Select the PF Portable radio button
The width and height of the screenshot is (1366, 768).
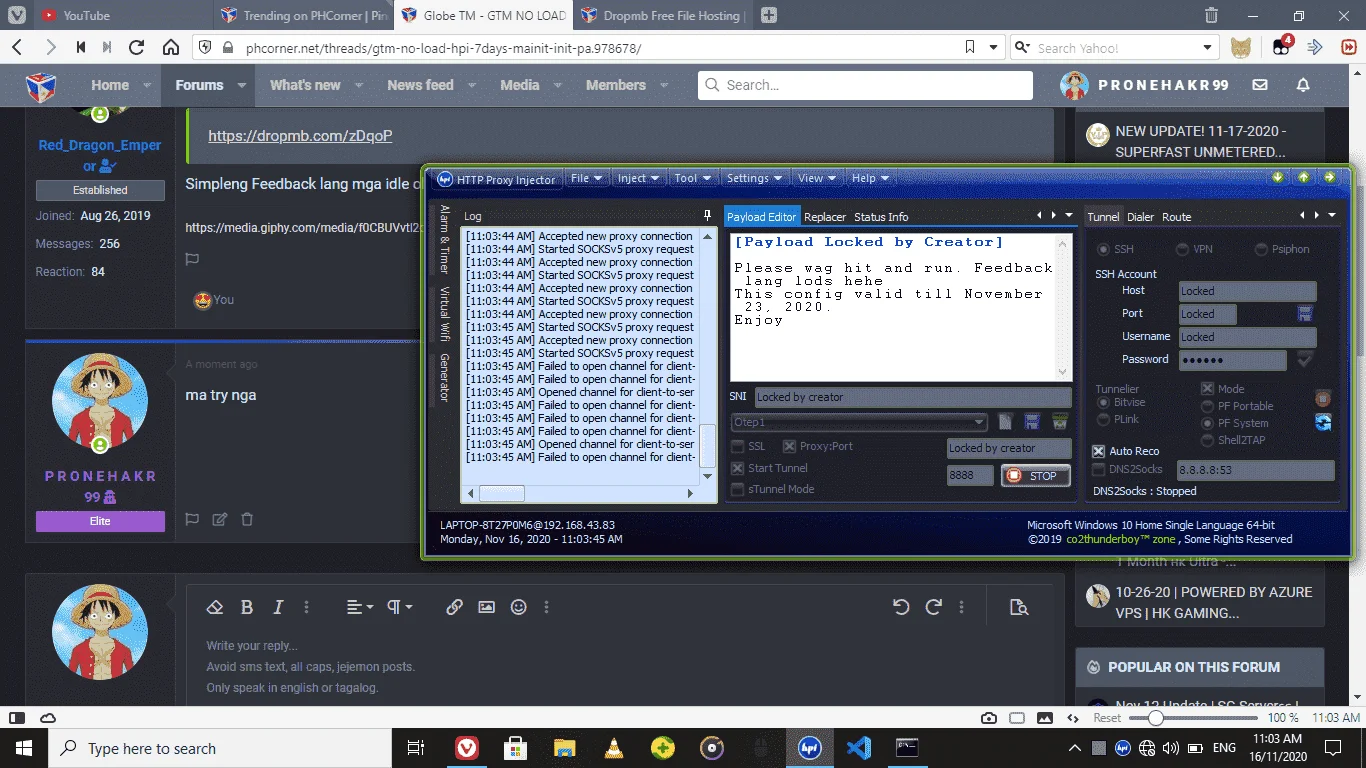(1208, 406)
